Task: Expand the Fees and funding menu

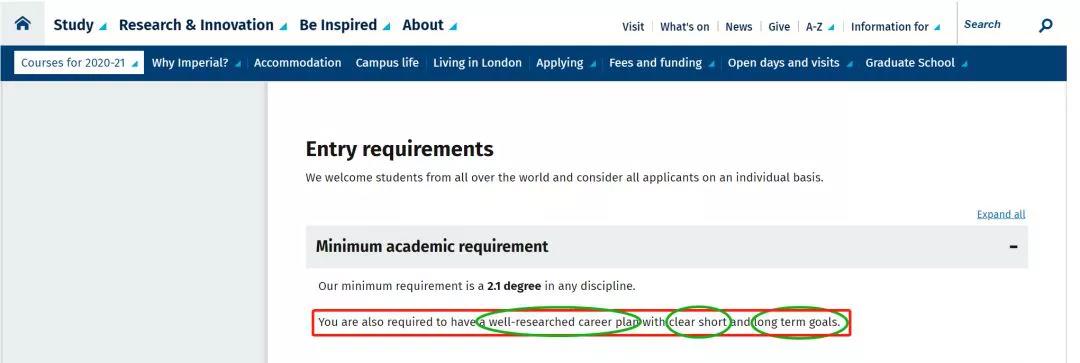Action: pos(661,63)
